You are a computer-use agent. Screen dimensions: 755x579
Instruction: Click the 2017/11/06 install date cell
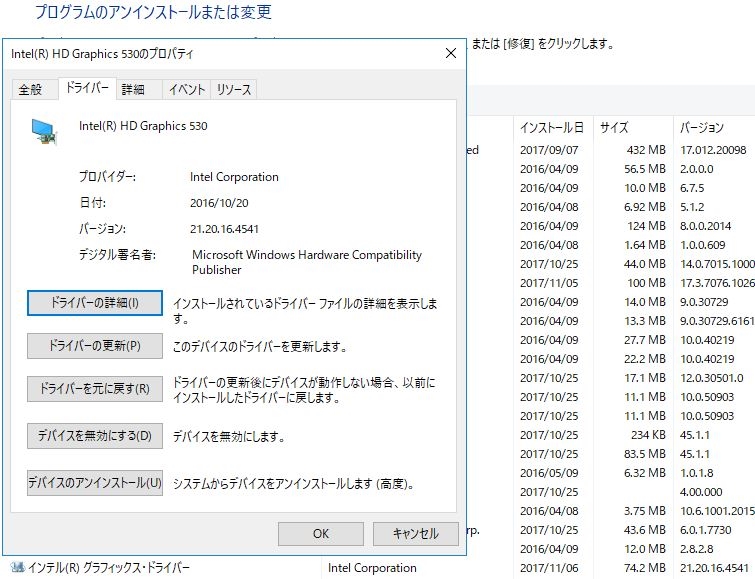coord(549,568)
